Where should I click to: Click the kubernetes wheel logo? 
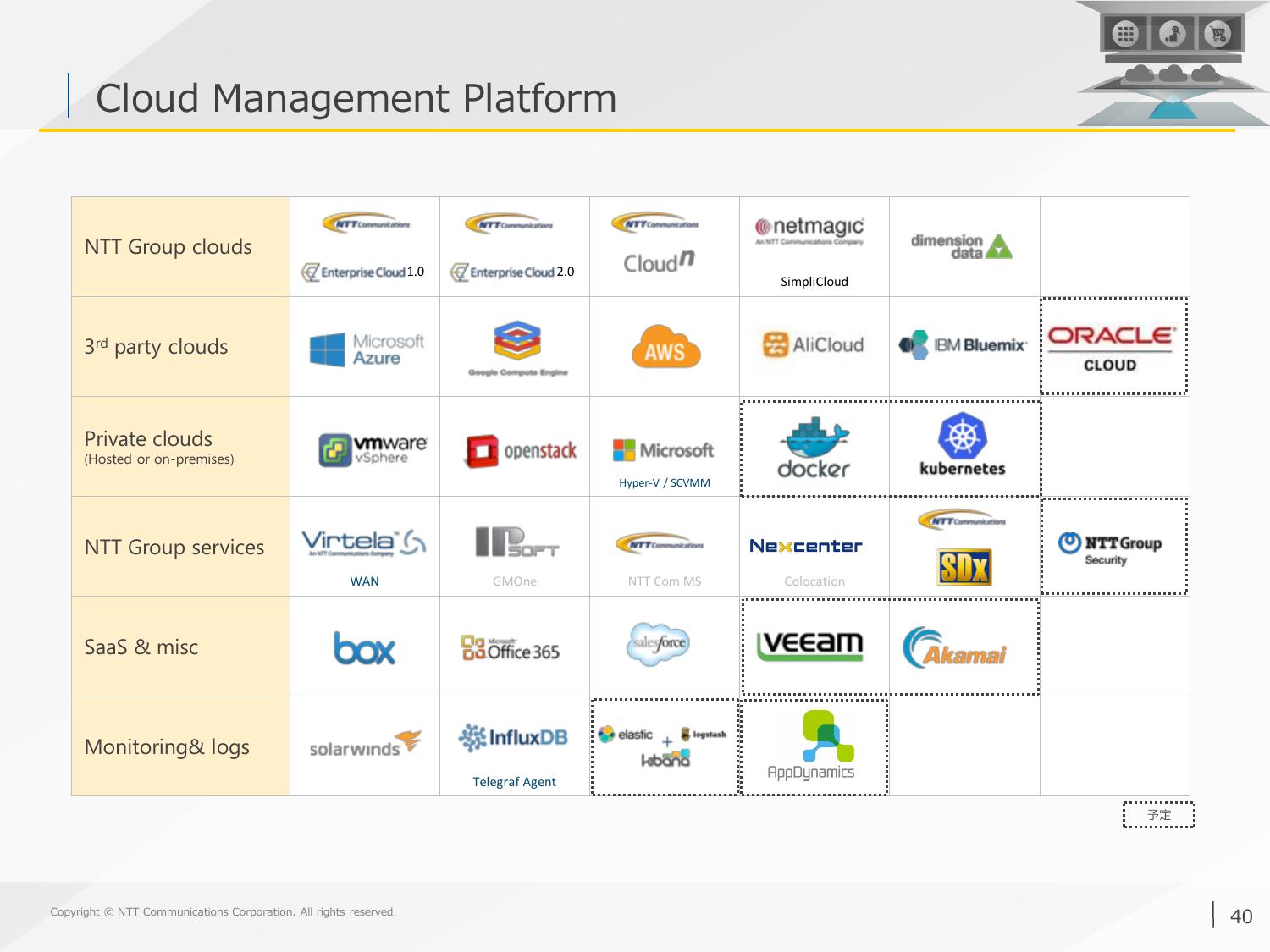[x=963, y=444]
